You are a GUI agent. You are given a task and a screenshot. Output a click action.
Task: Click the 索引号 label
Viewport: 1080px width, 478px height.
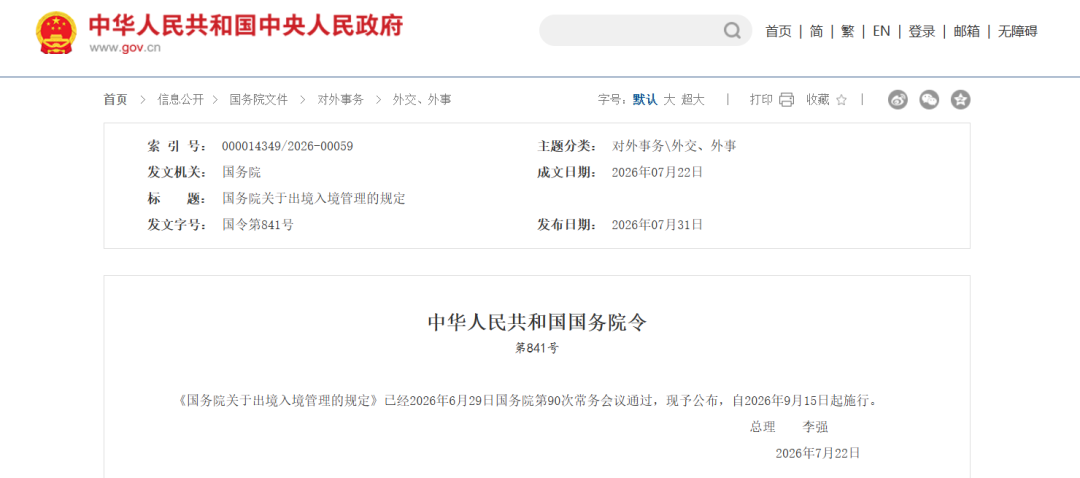(177, 147)
